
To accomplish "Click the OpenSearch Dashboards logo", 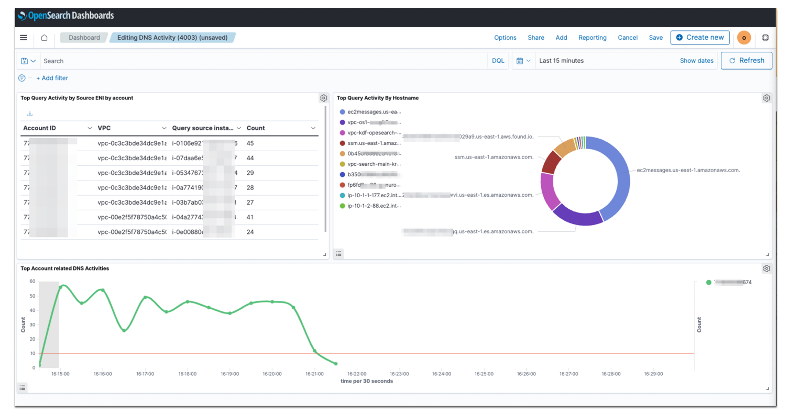I will click(66, 16).
